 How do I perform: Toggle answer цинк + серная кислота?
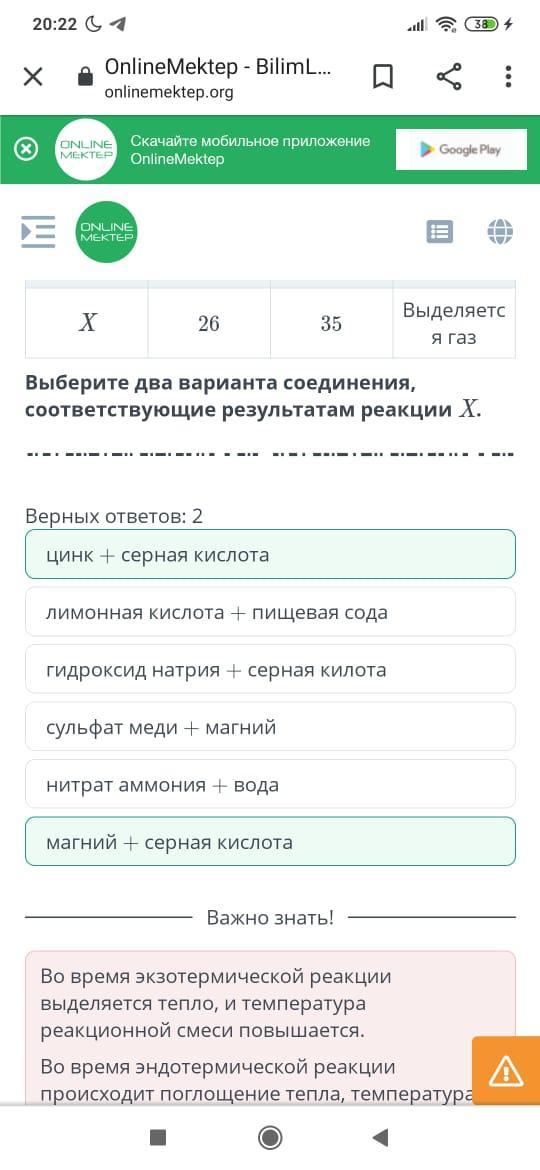pos(270,554)
